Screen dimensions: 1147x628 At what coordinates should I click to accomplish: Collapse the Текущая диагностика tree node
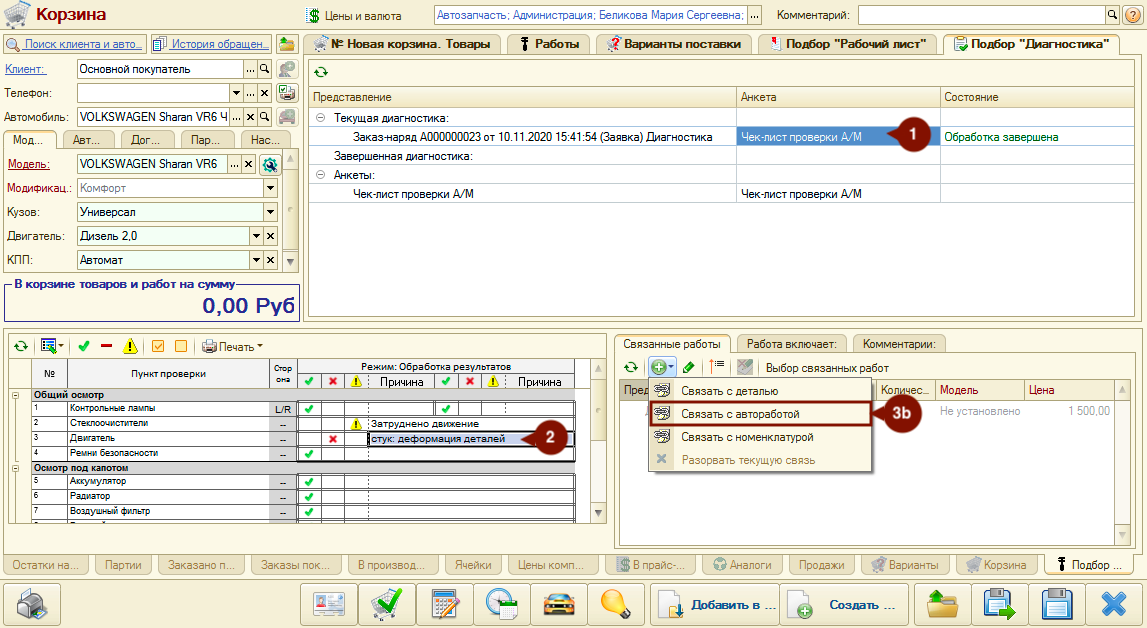tap(320, 118)
